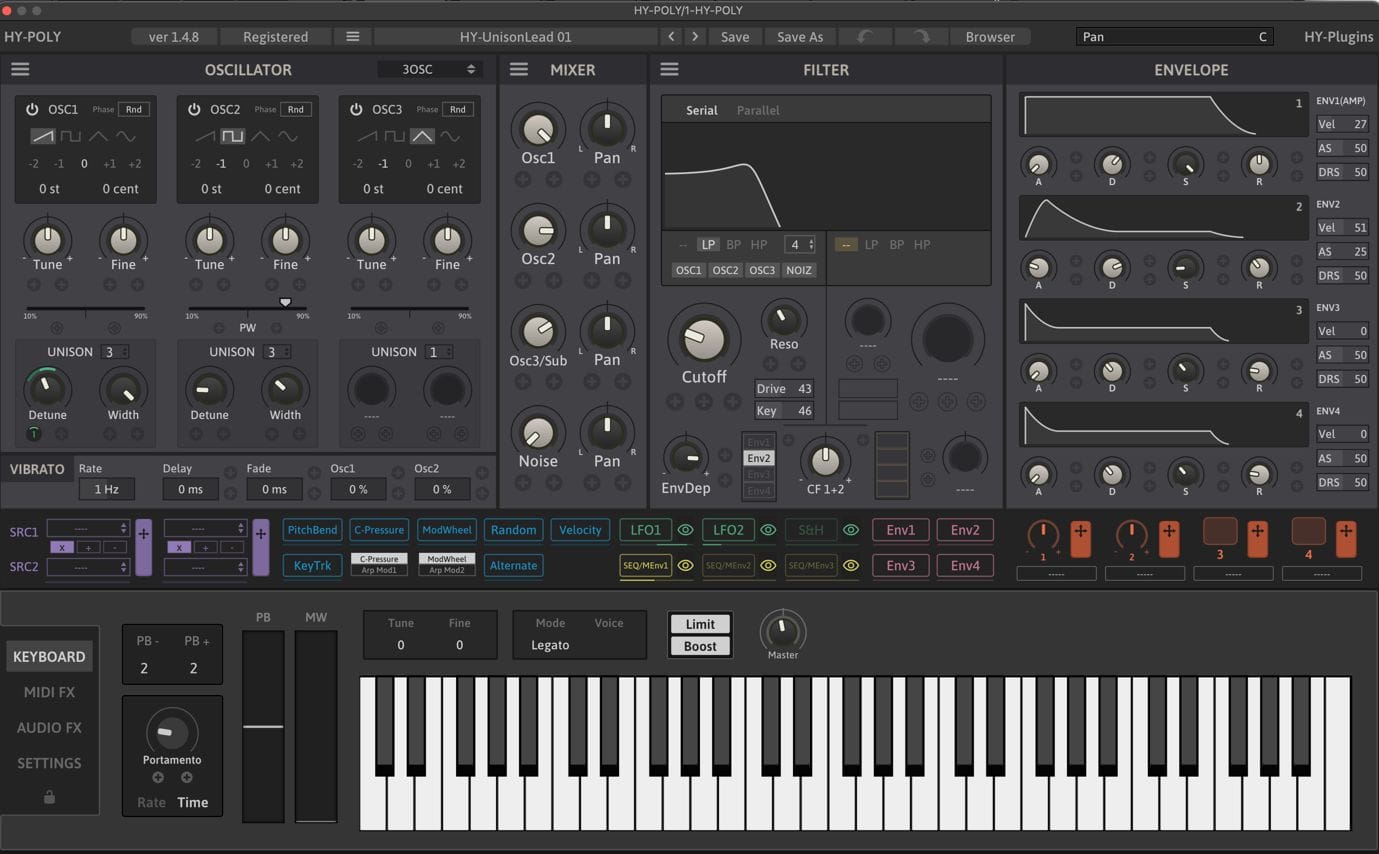
Task: Select the Parallel filter routing tab
Action: [x=758, y=110]
